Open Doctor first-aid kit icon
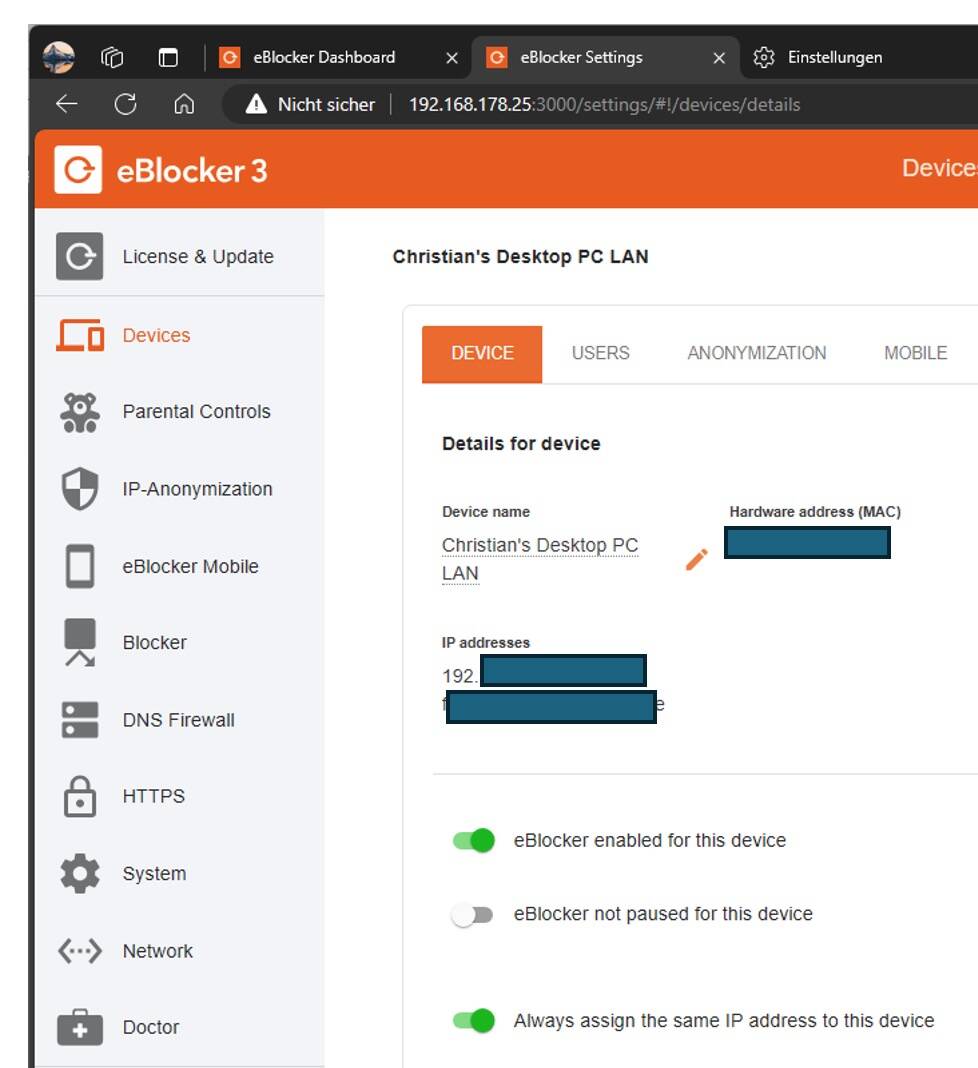The width and height of the screenshot is (978, 1068). tap(80, 1027)
